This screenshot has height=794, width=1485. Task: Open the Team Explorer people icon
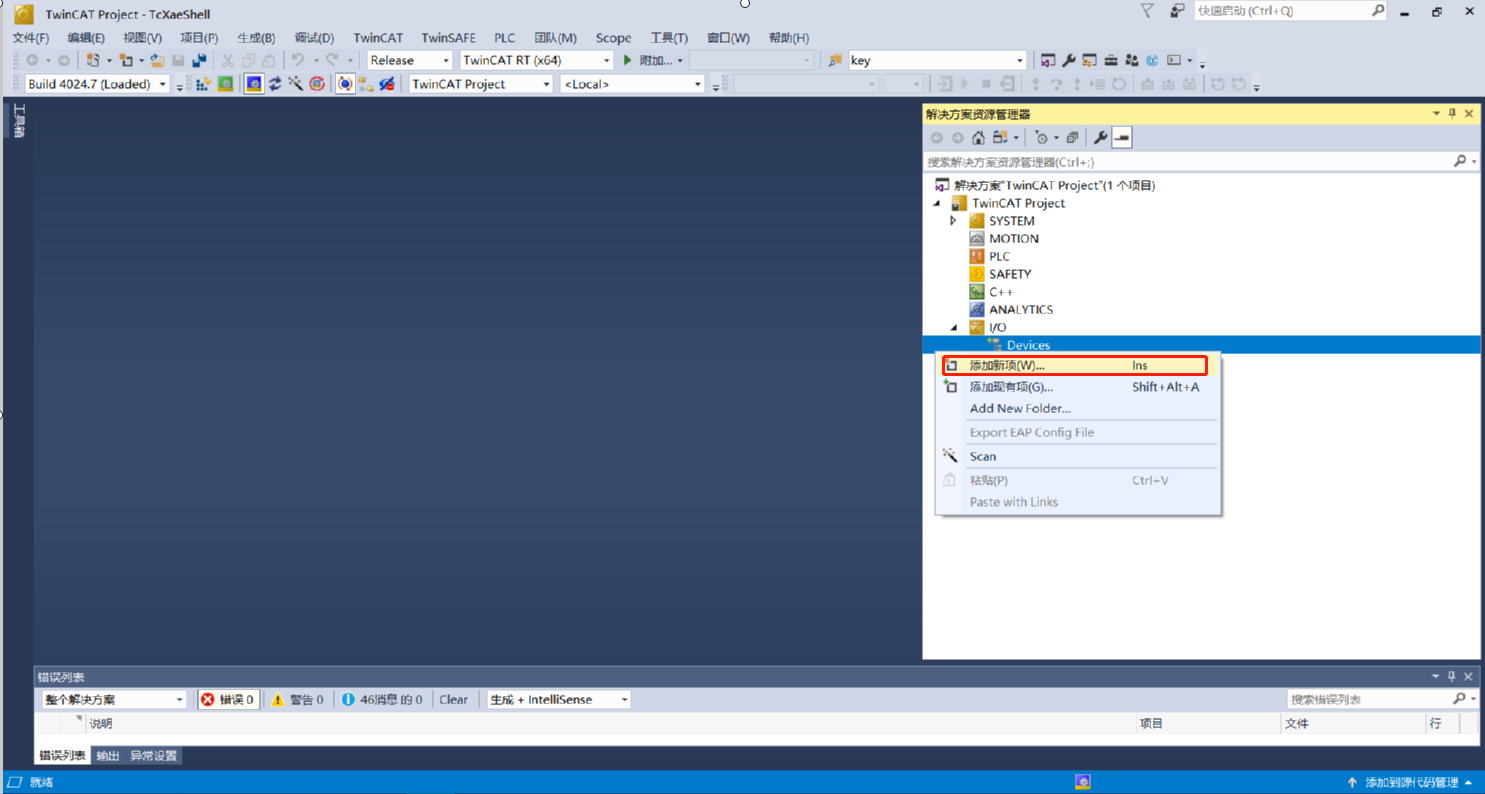1131,60
